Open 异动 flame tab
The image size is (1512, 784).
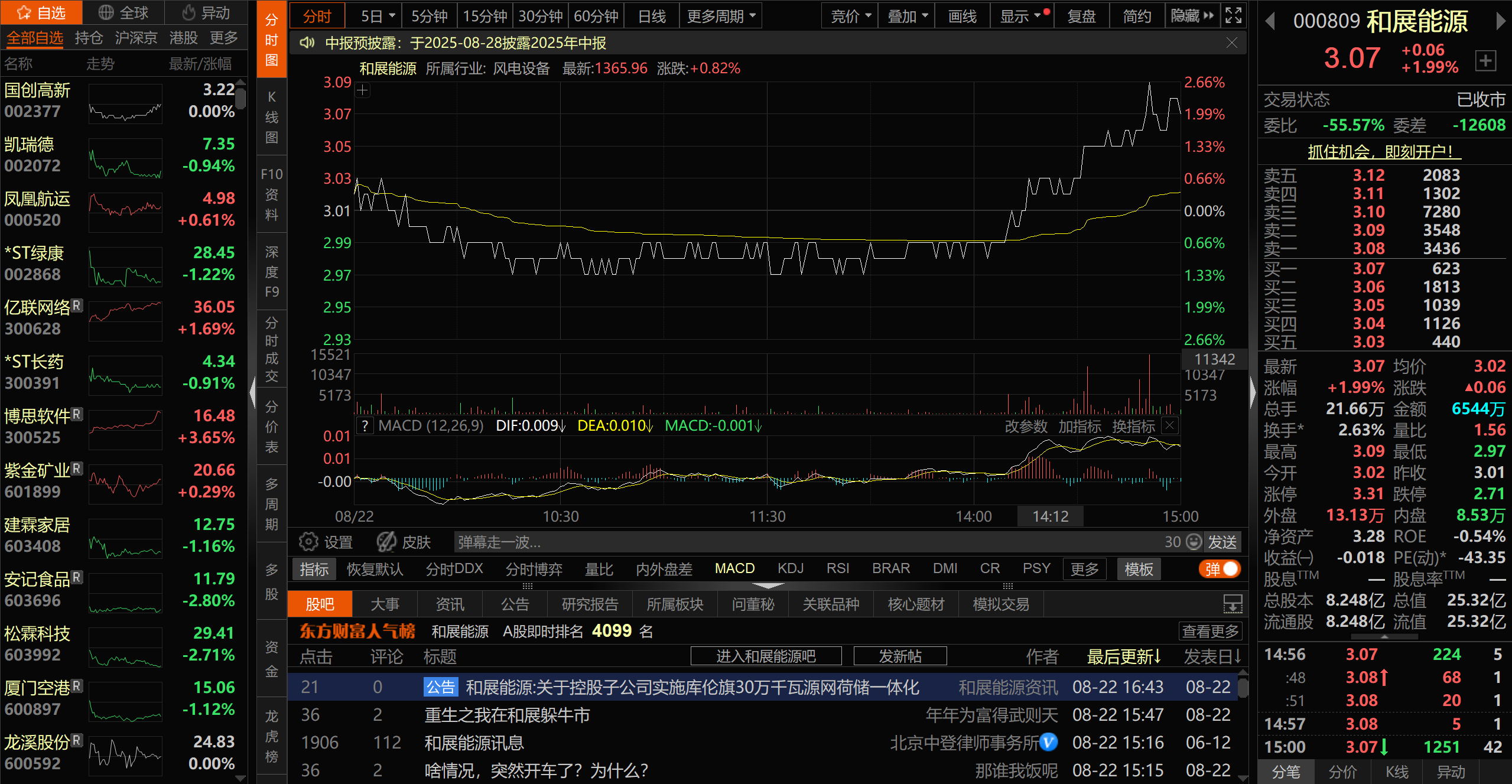pyautogui.click(x=206, y=12)
